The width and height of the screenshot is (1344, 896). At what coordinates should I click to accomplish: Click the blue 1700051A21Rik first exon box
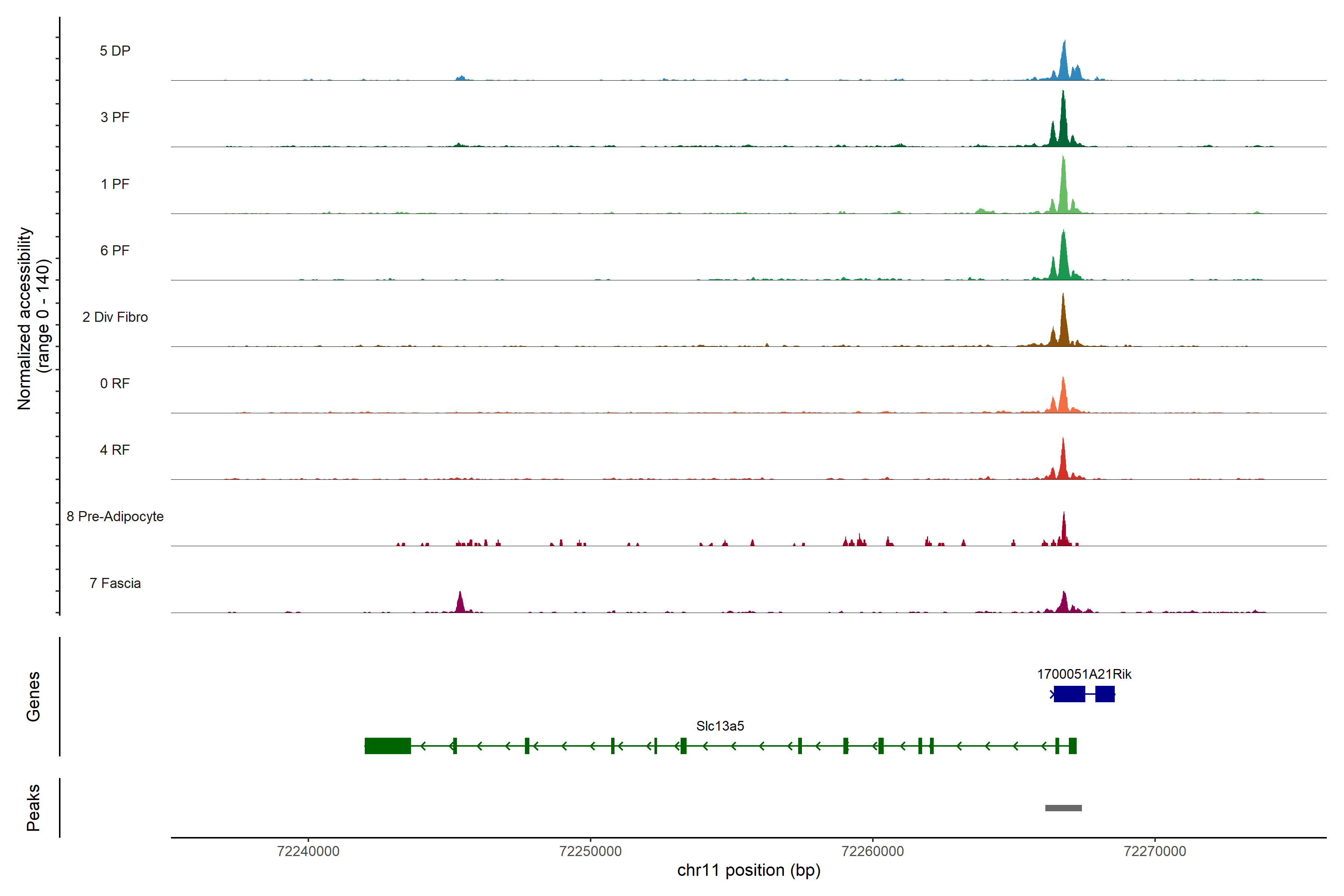coord(1069,694)
